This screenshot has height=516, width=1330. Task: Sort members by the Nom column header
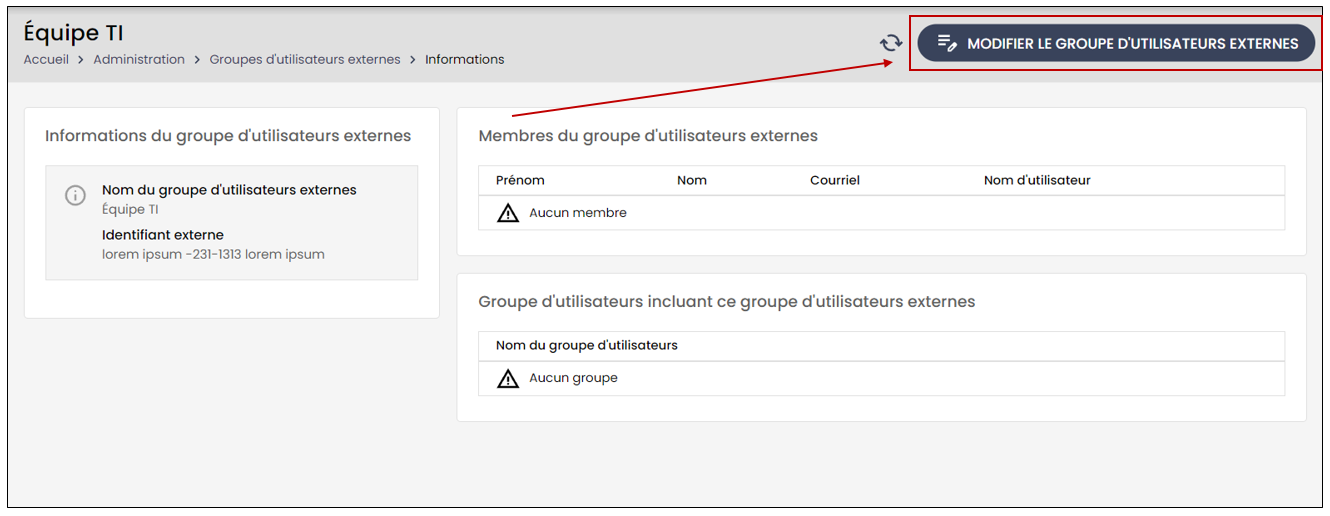coord(692,181)
